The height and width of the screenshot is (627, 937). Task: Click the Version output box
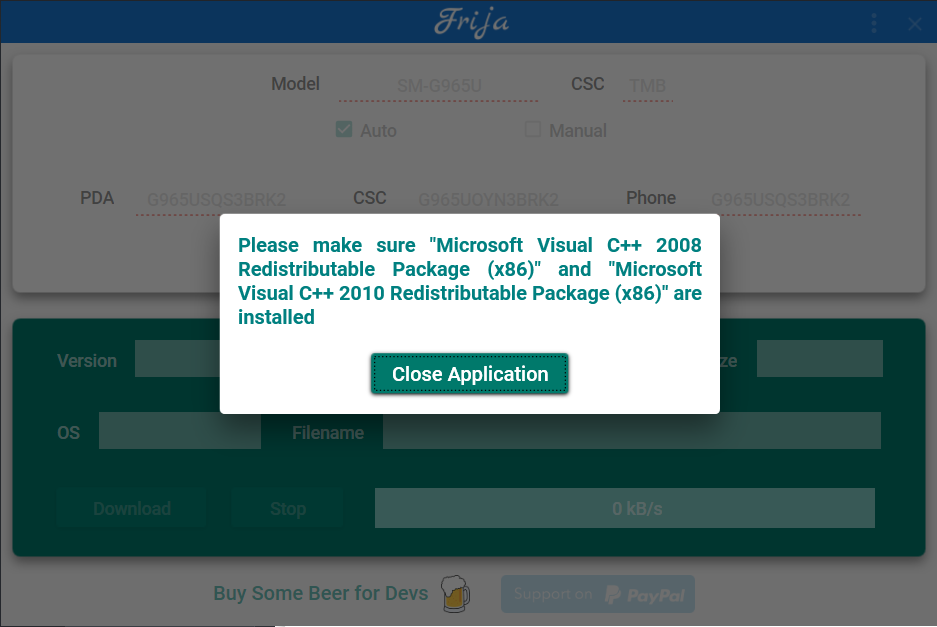[177, 359]
